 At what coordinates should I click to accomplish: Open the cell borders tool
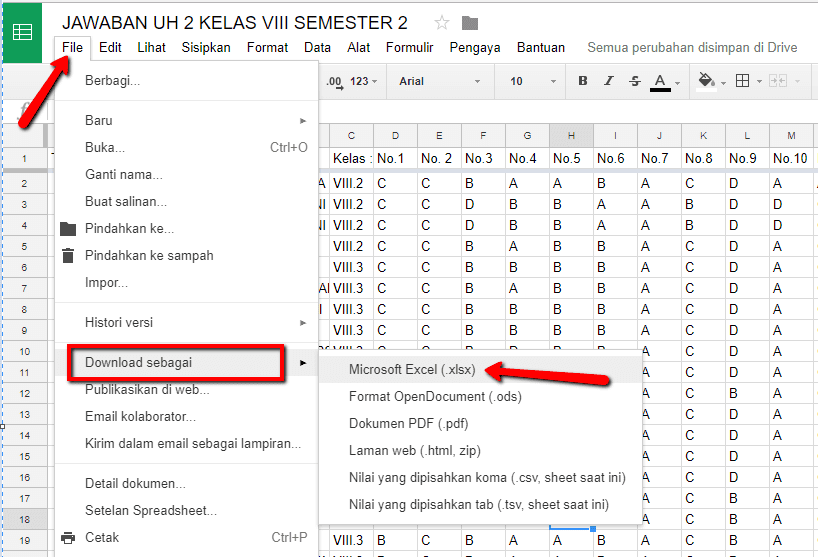point(742,81)
